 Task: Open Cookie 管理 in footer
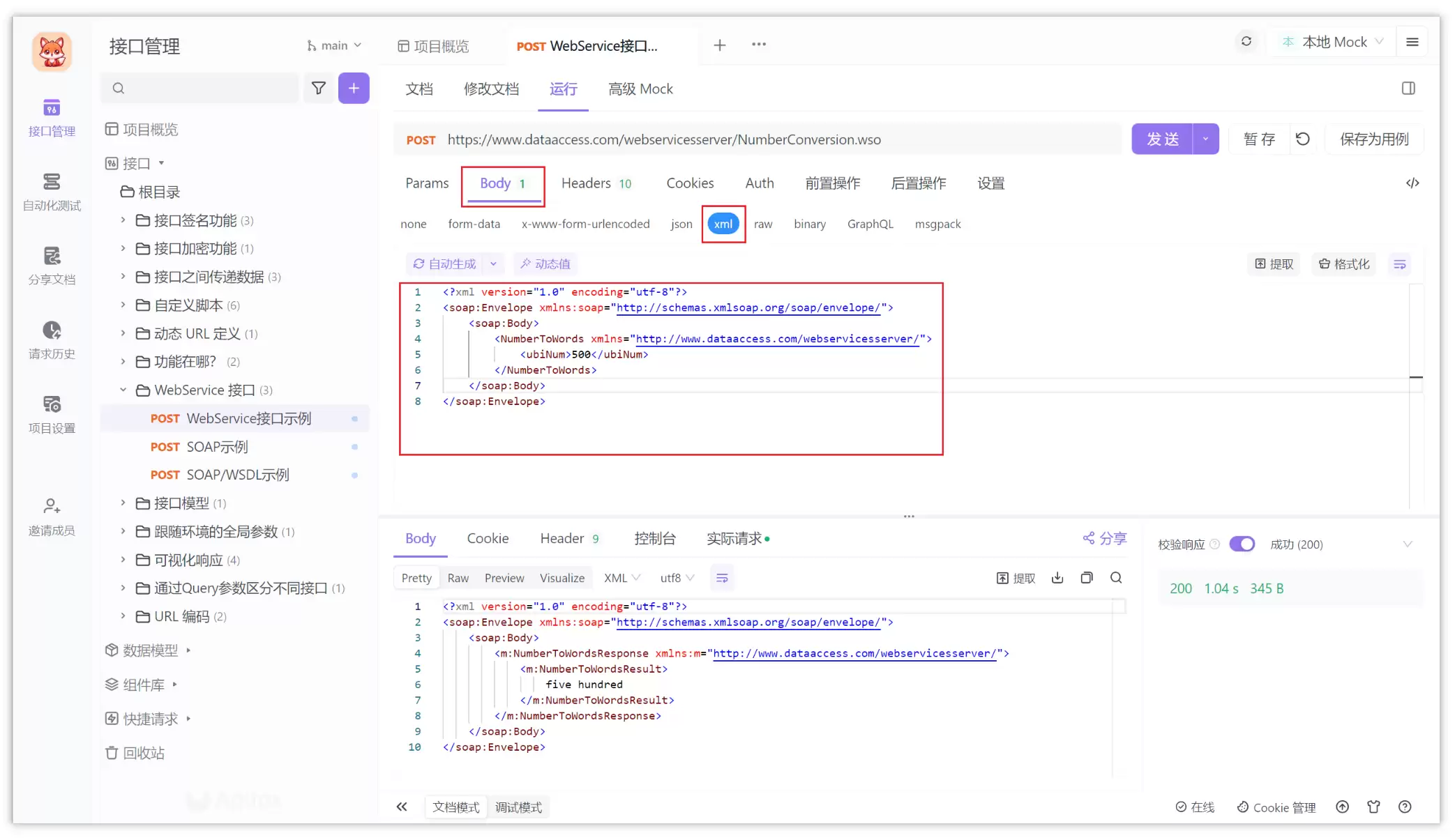pos(1276,807)
